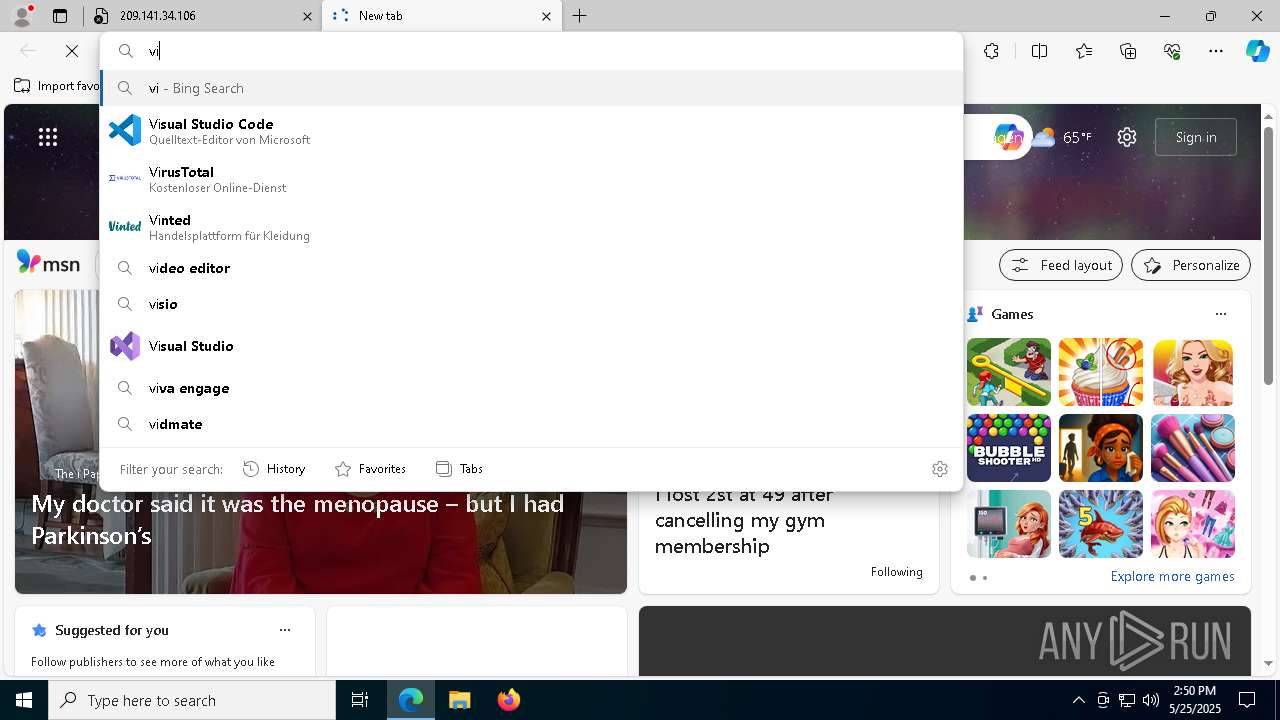Screen dimensions: 1280x720
Task: Click the Edge profile avatar icon
Action: [21, 16]
